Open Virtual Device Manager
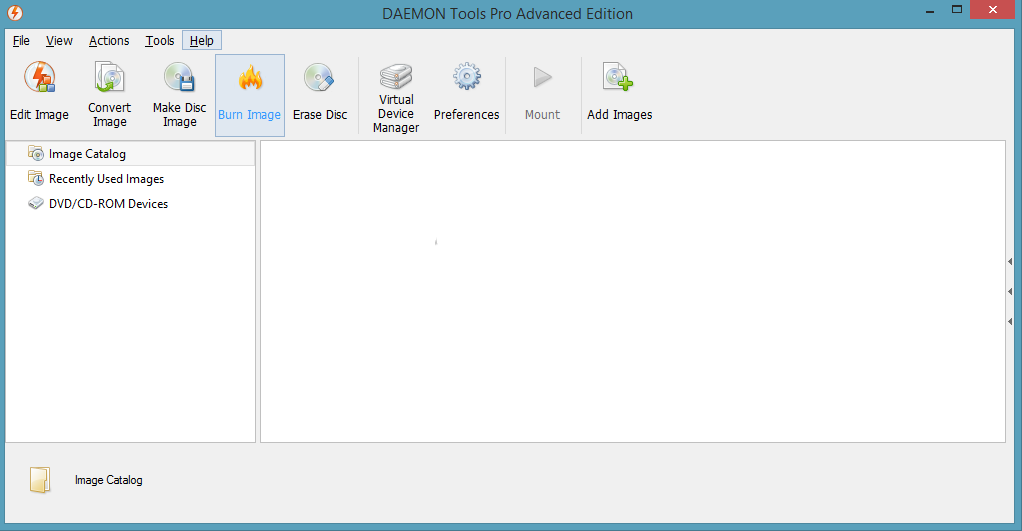Viewport: 1022px width, 531px height. (396, 95)
